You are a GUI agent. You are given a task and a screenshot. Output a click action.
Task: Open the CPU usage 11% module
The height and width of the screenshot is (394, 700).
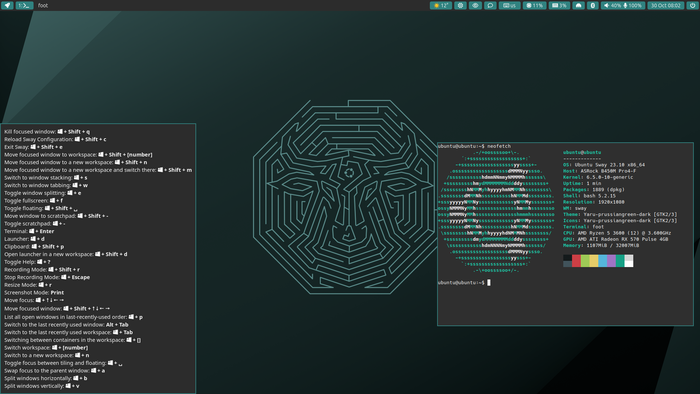click(534, 5)
